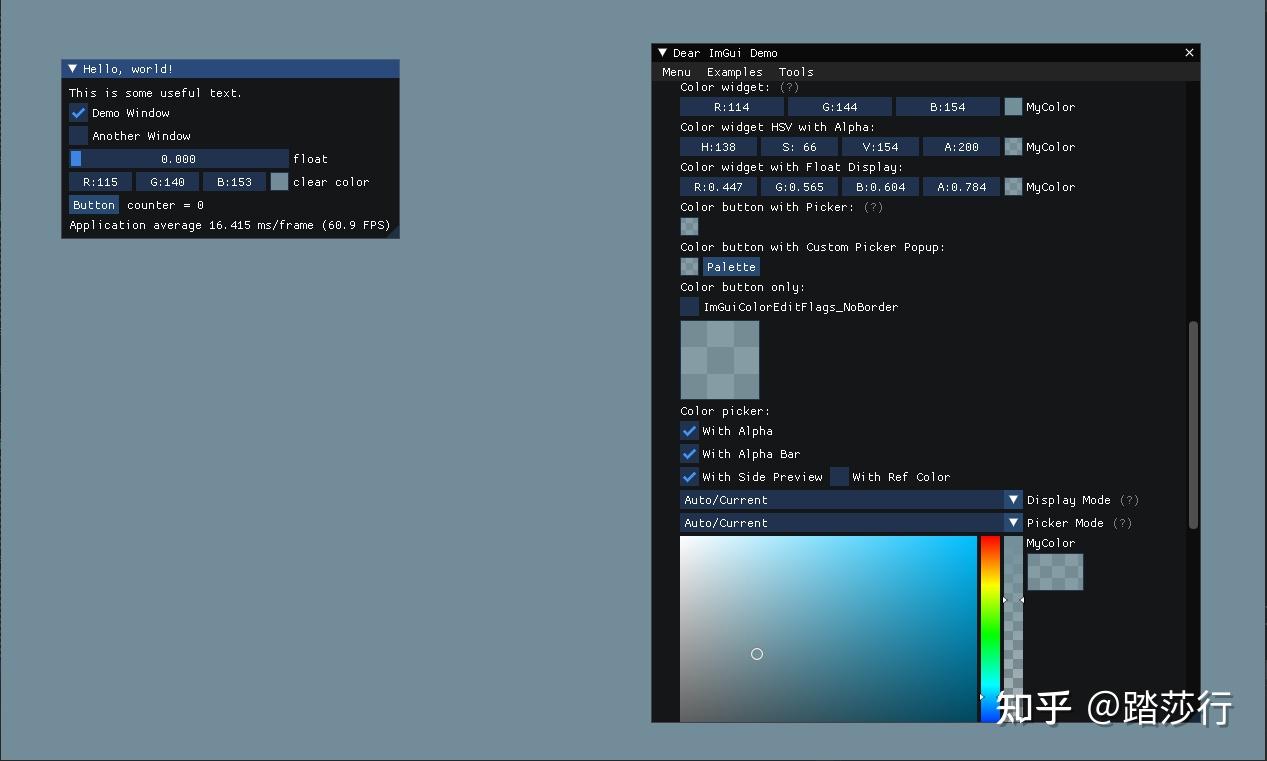Collapse the Hello, world! window header
This screenshot has height=761, width=1267.
click(x=71, y=68)
